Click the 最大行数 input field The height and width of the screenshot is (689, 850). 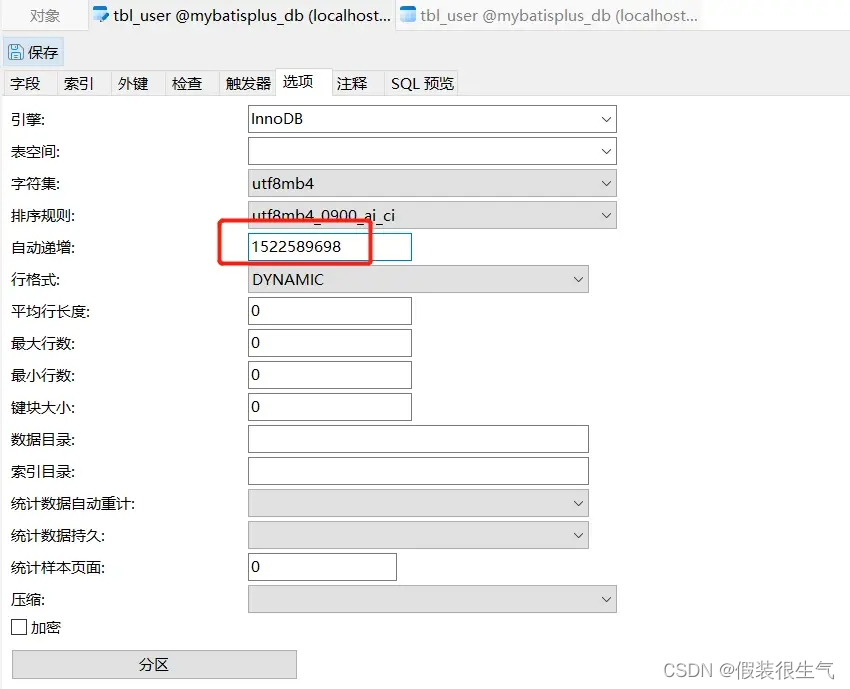tap(330, 343)
